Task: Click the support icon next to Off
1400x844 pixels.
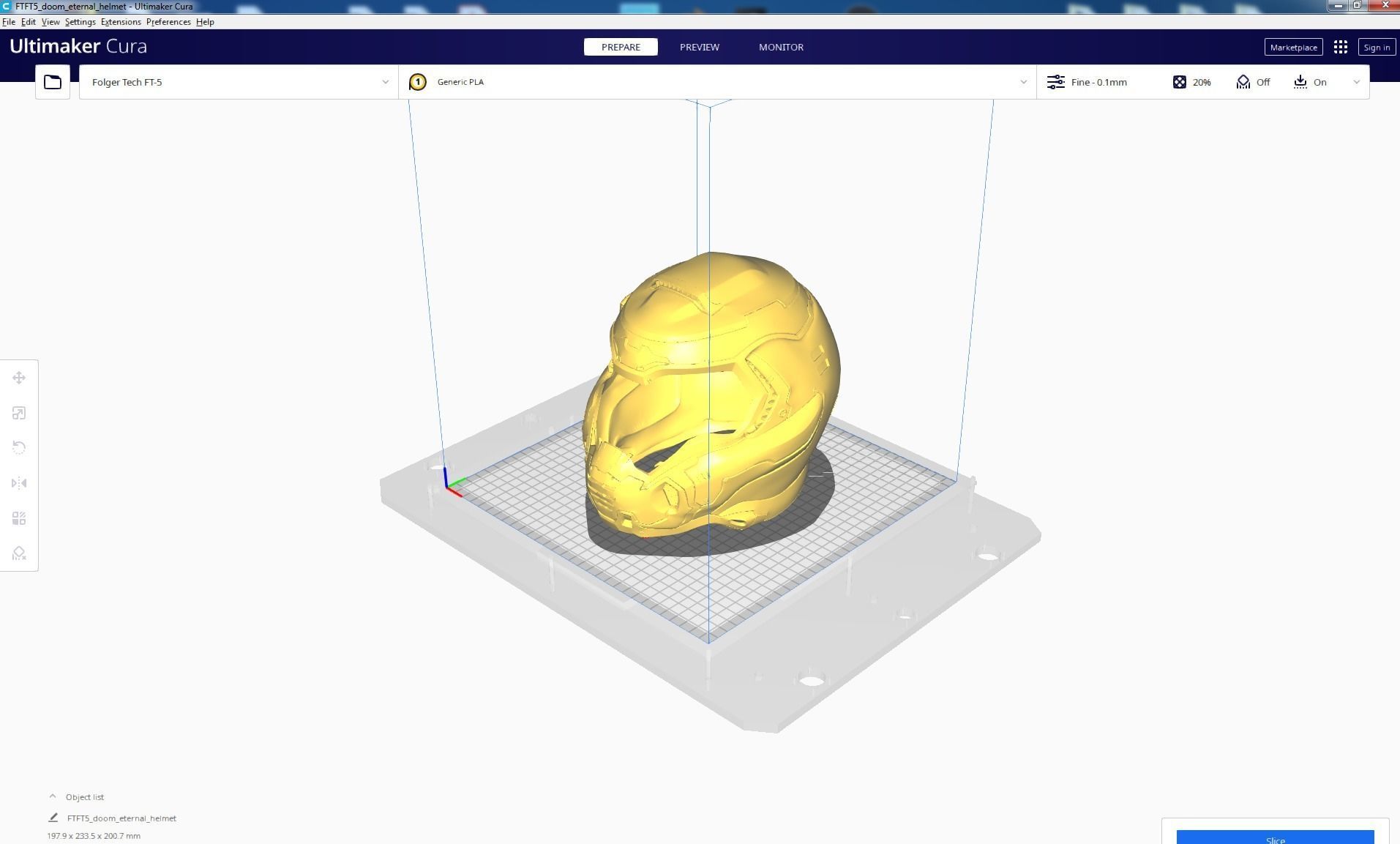Action: (x=1243, y=82)
